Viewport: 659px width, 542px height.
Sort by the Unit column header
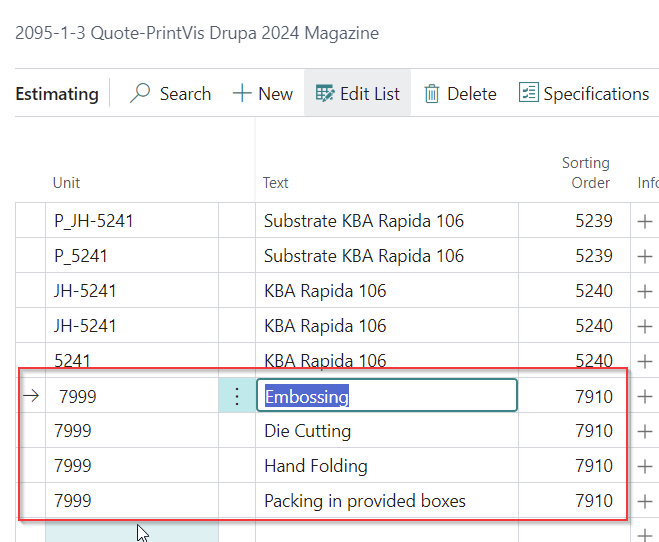pyautogui.click(x=67, y=182)
